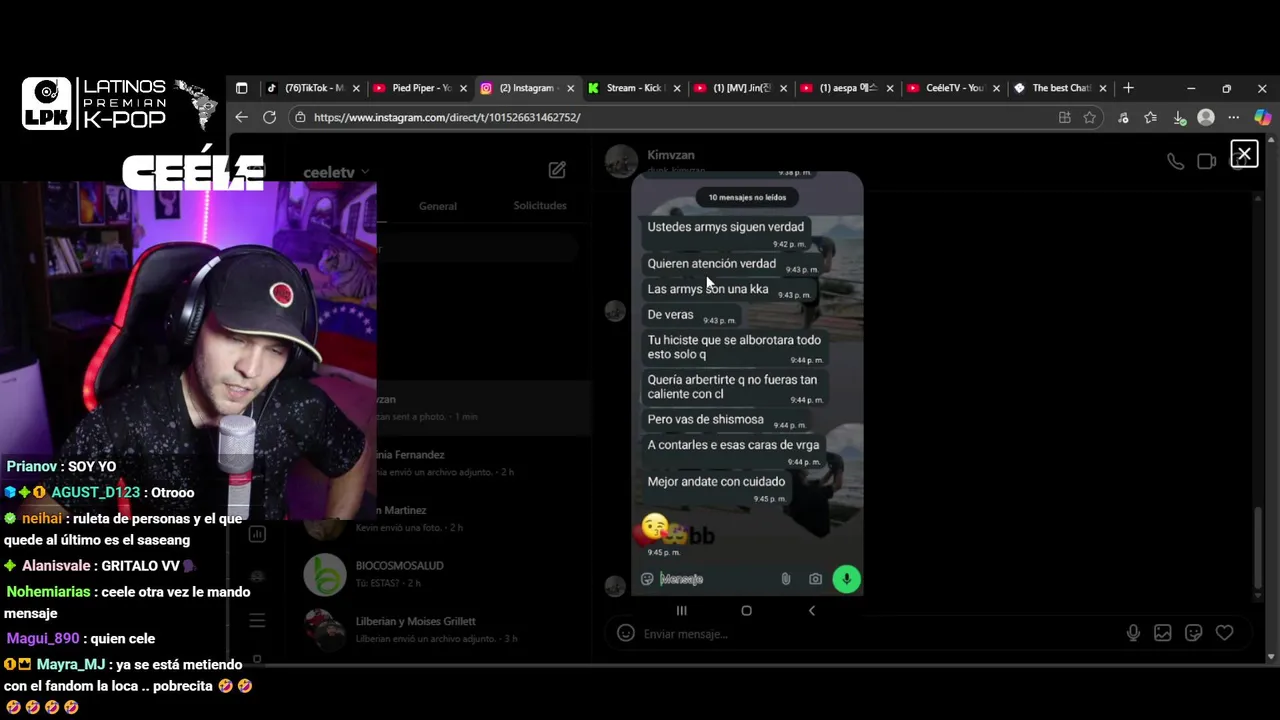Start a video call with Kimvzan
Image resolution: width=1280 pixels, height=720 pixels.
1206,162
